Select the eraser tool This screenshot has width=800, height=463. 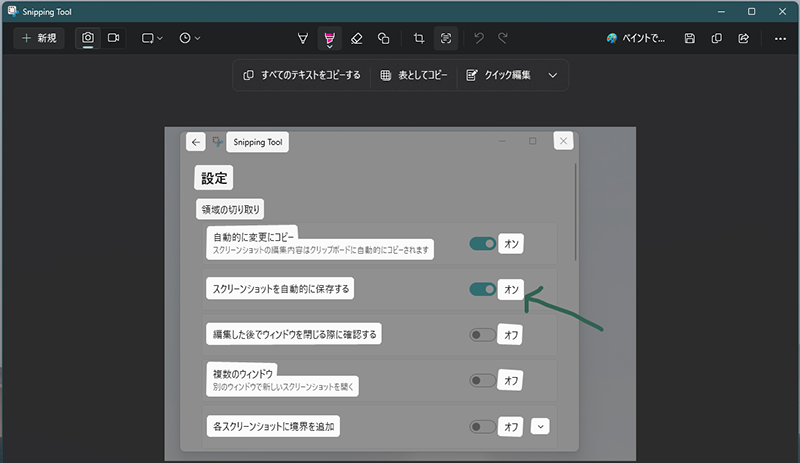(x=357, y=38)
